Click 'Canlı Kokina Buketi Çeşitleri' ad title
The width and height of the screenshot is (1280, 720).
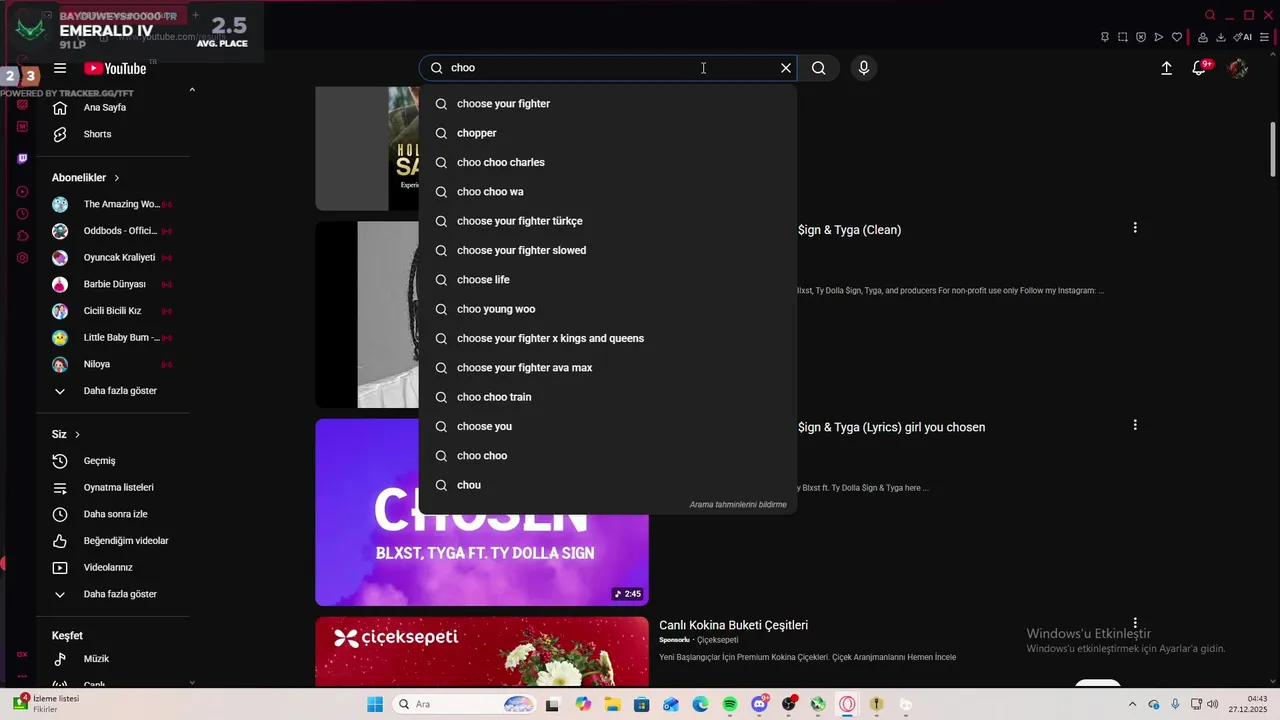point(733,626)
